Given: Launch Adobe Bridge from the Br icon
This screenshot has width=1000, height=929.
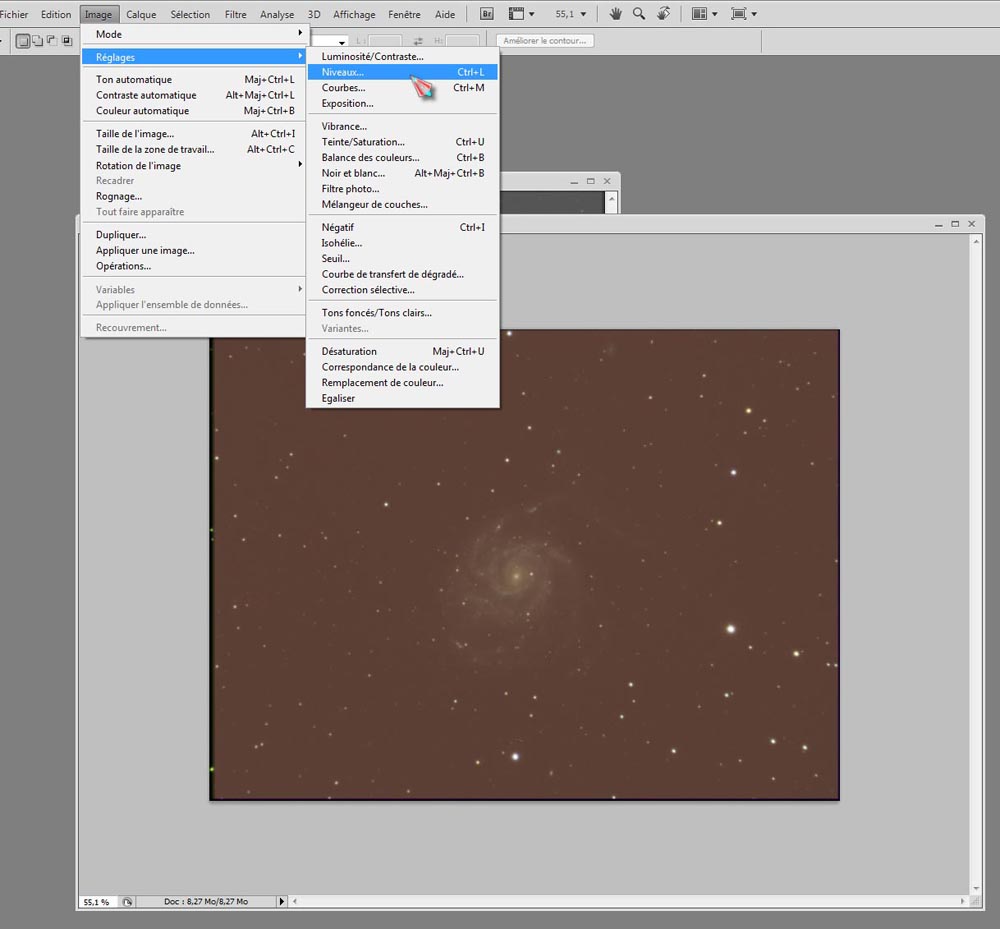Looking at the screenshot, I should click(x=487, y=14).
